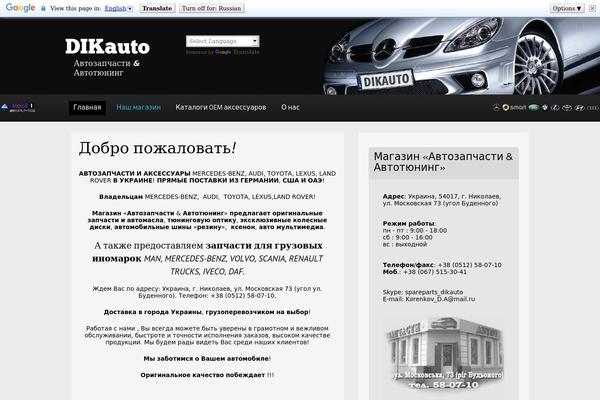
Task: Click the Магазин «Автозапчасти & Автотюнинг» sidebar heading
Action: click(x=443, y=162)
